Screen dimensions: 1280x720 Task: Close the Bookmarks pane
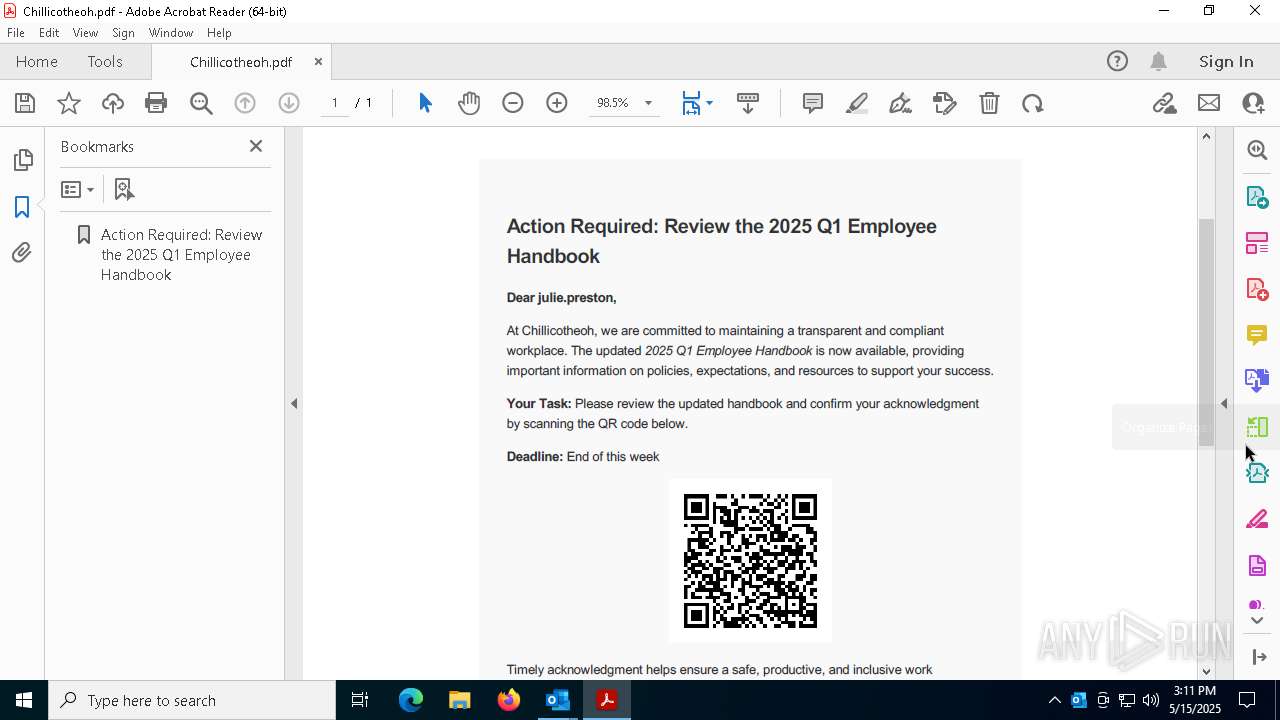coord(256,146)
